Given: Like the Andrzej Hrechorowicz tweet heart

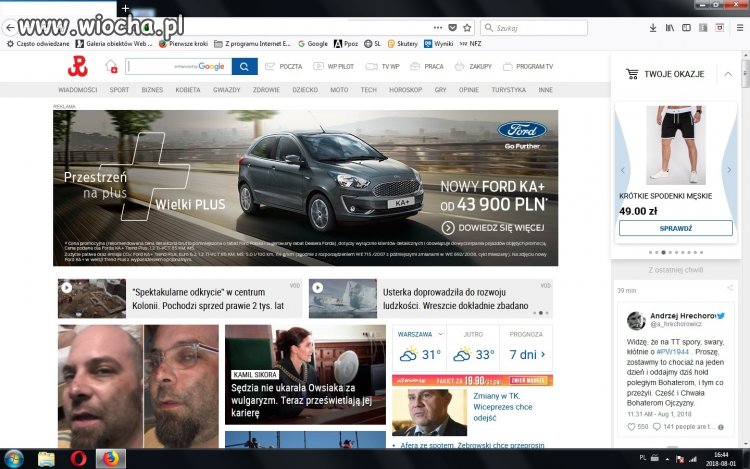Looking at the screenshot, I should click(631, 427).
